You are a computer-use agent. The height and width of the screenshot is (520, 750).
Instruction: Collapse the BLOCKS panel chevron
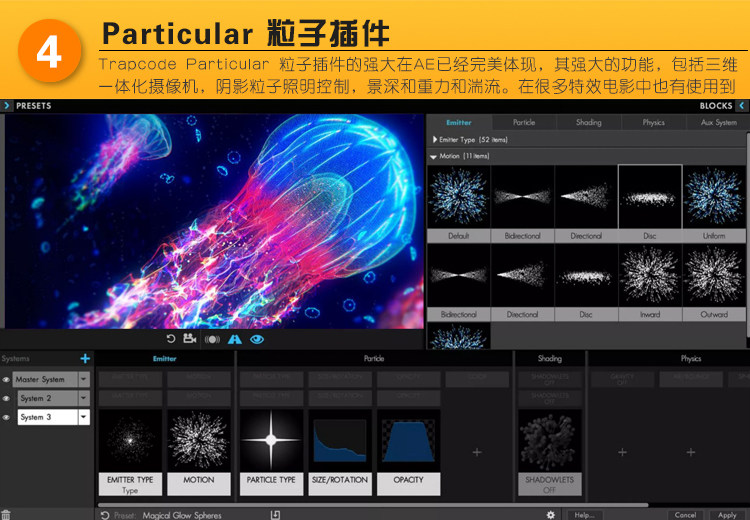[742, 106]
